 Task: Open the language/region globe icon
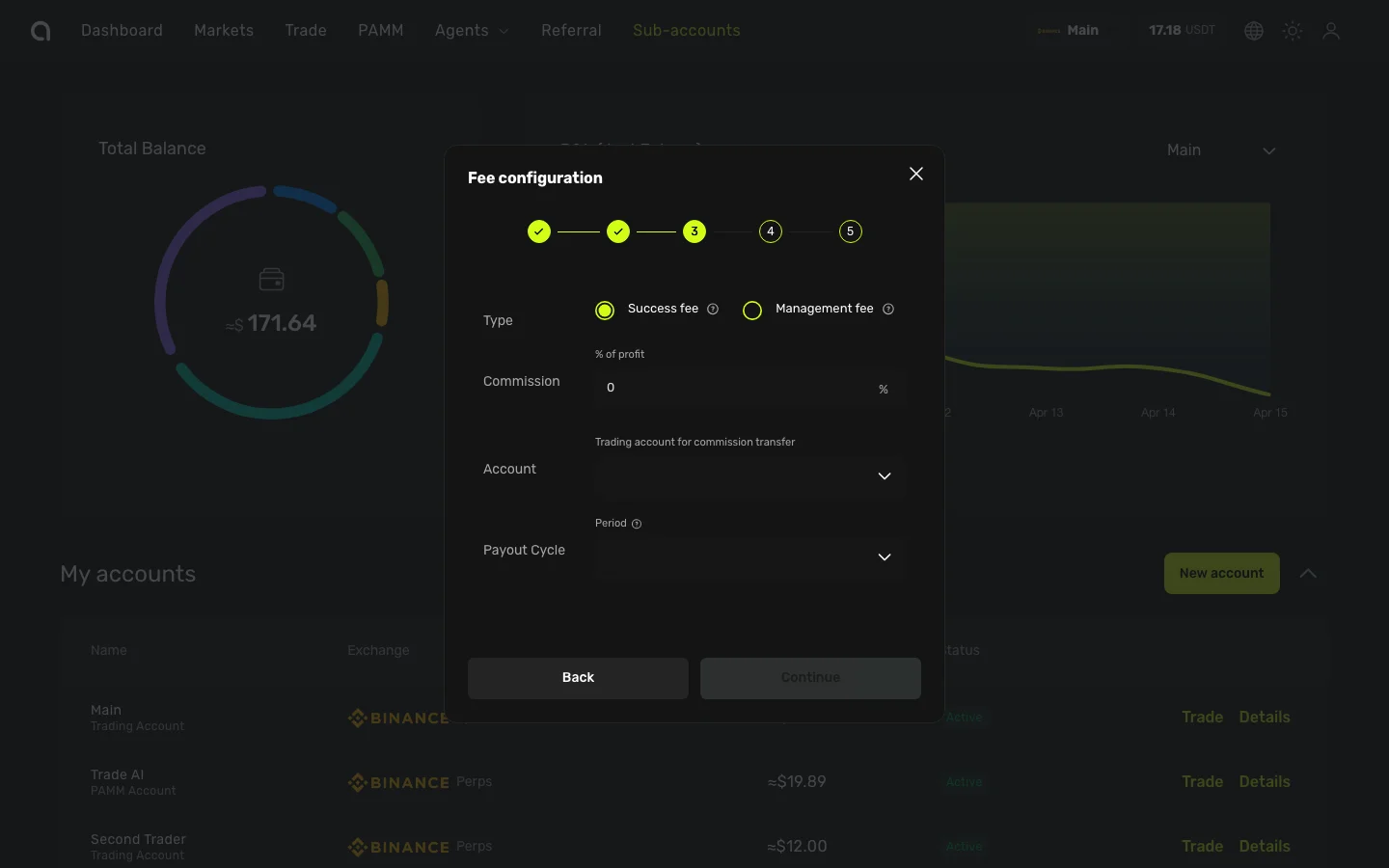[1253, 31]
